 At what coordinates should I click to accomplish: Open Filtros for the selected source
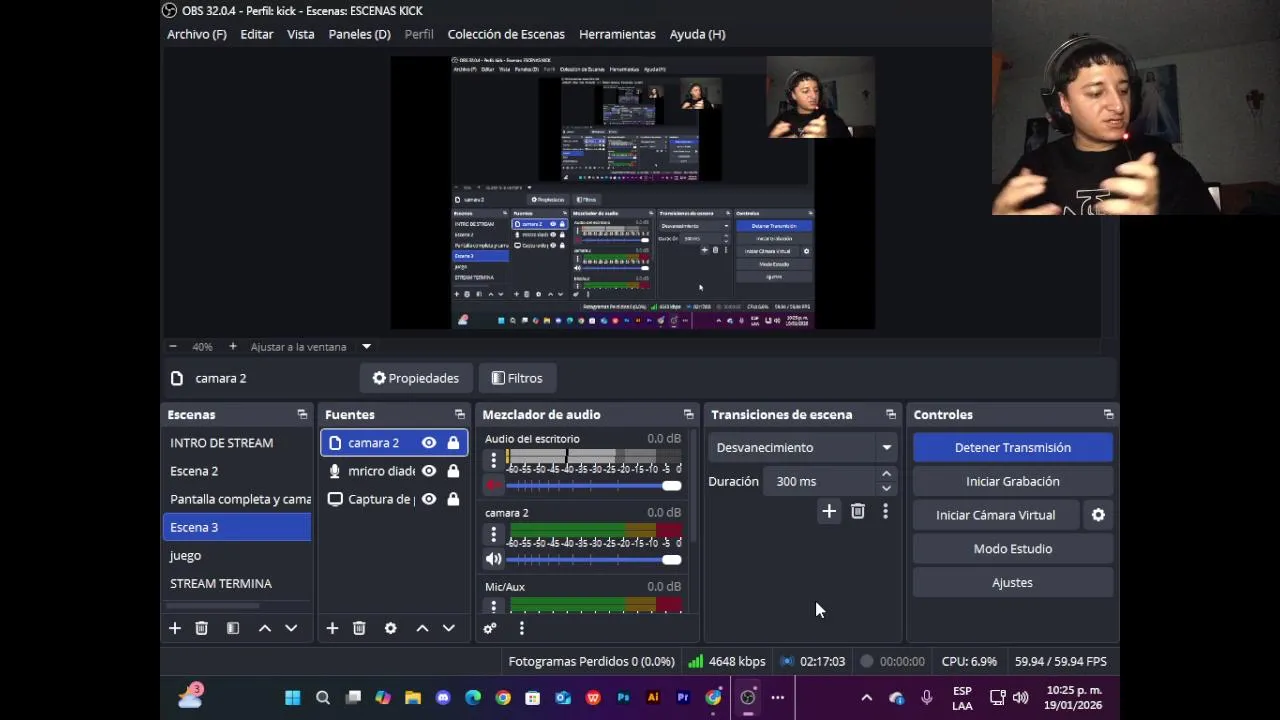(517, 378)
